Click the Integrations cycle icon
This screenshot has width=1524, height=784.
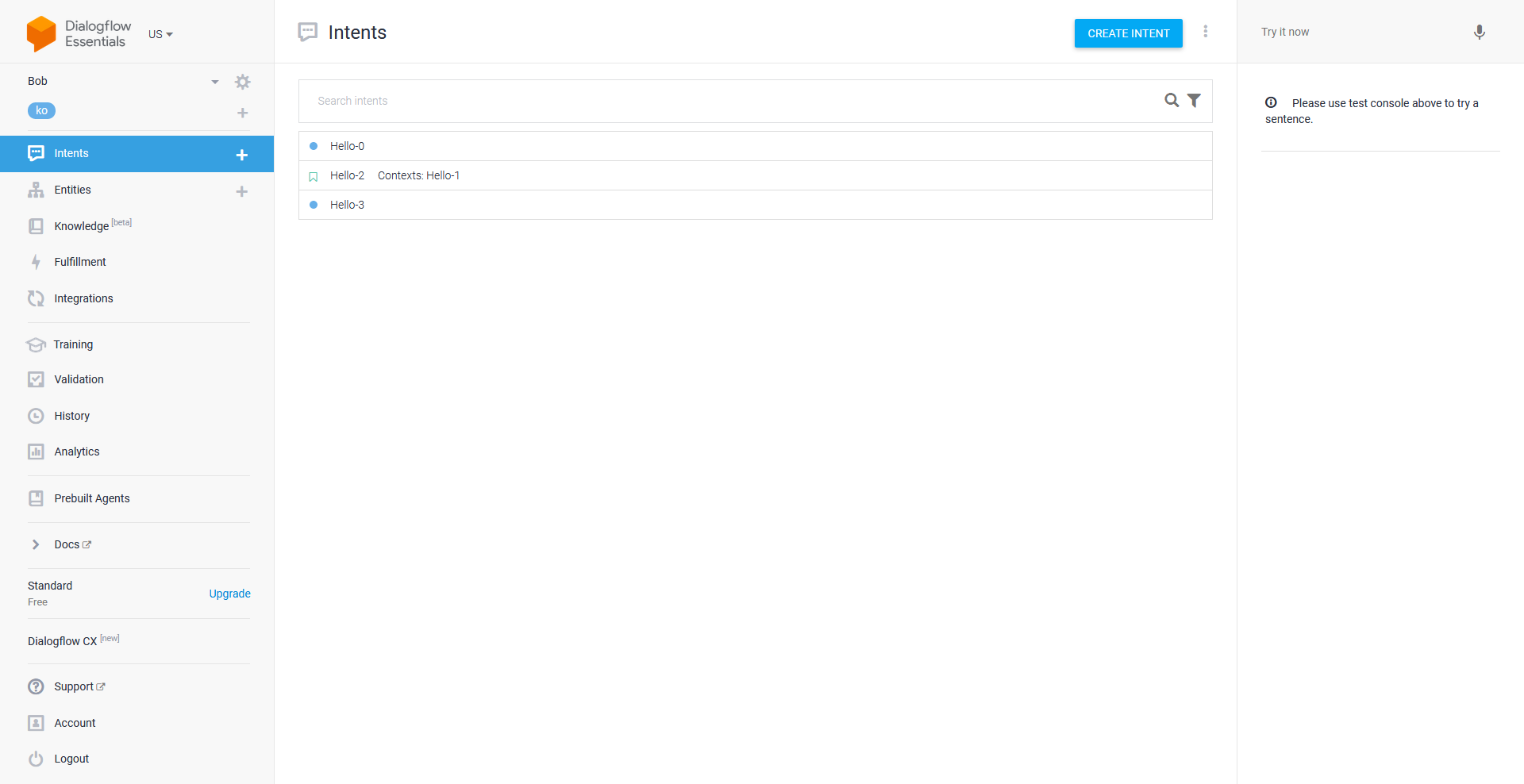(36, 298)
